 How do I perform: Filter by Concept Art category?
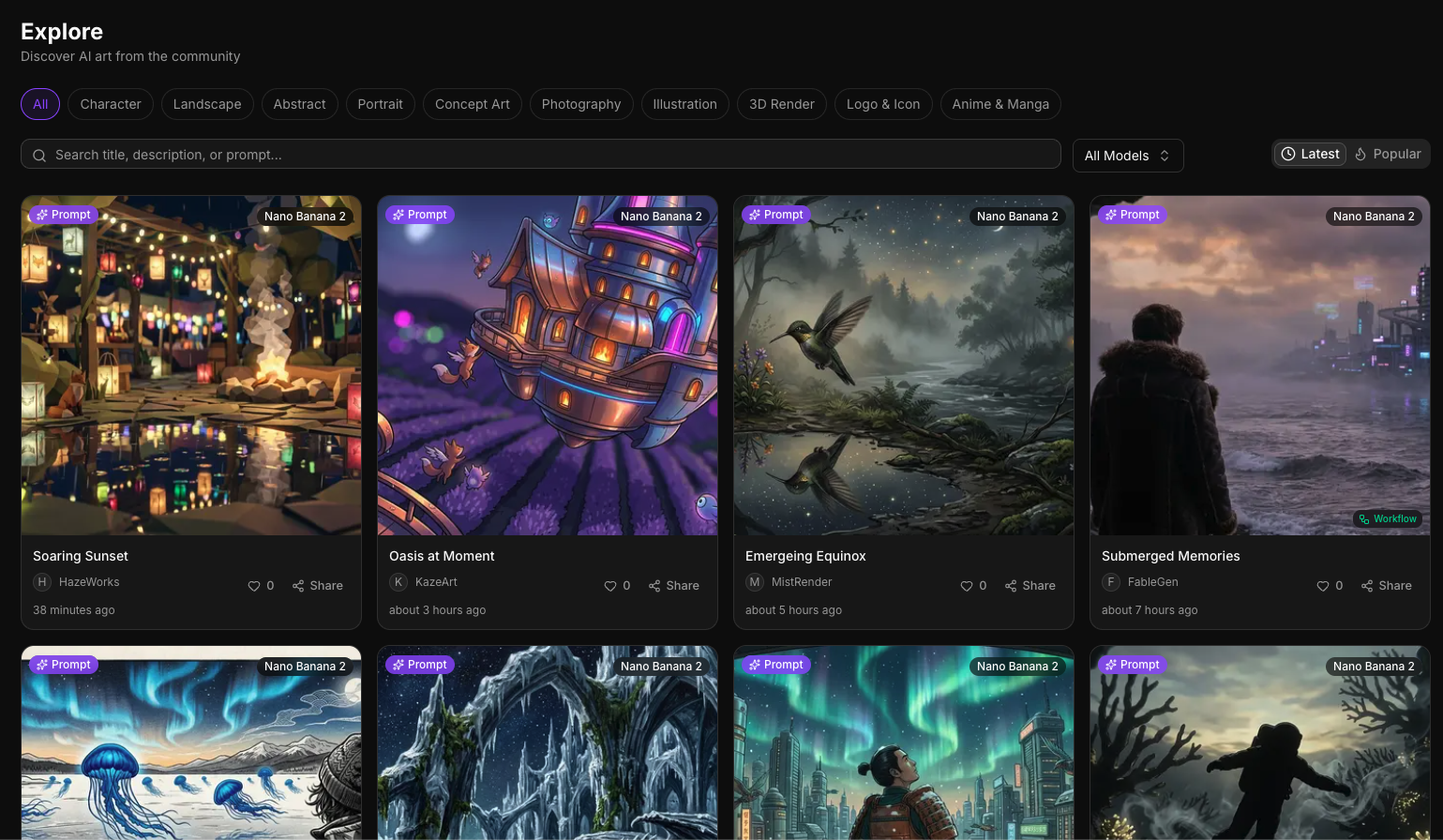473,104
